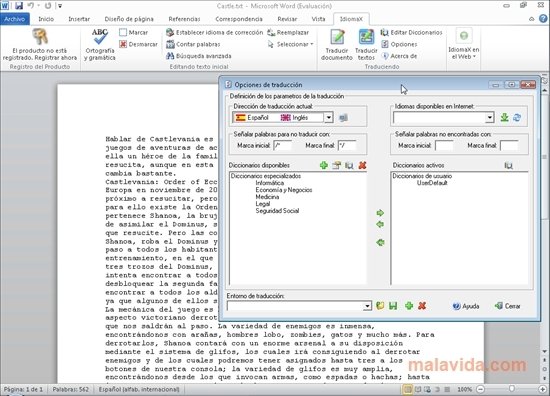Viewport: 550px width, 396px height.
Task: Click Contar palabras in the ribbon
Action: point(193,44)
